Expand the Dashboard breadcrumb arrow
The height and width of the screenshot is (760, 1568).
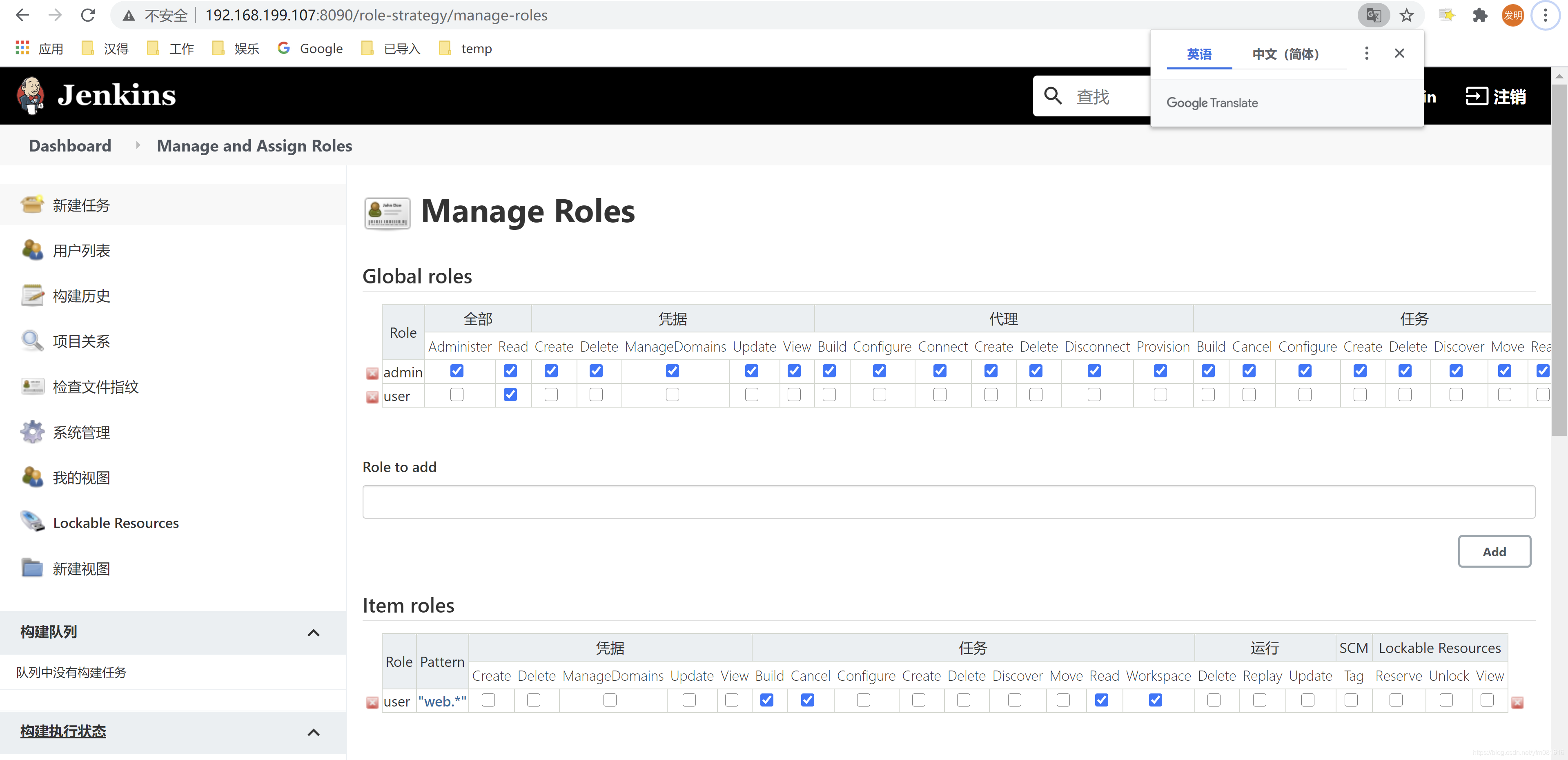[x=138, y=145]
